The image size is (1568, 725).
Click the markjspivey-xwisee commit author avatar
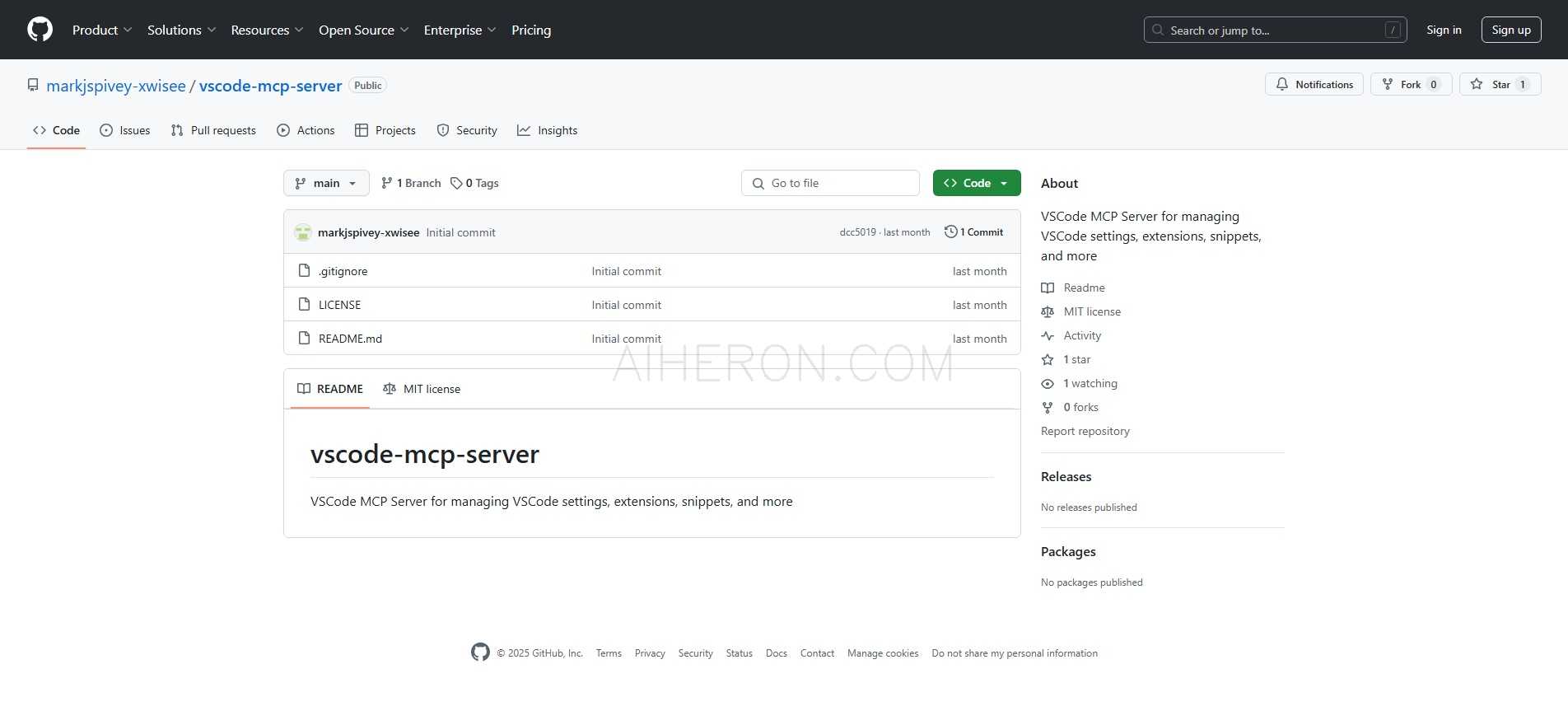(x=303, y=232)
